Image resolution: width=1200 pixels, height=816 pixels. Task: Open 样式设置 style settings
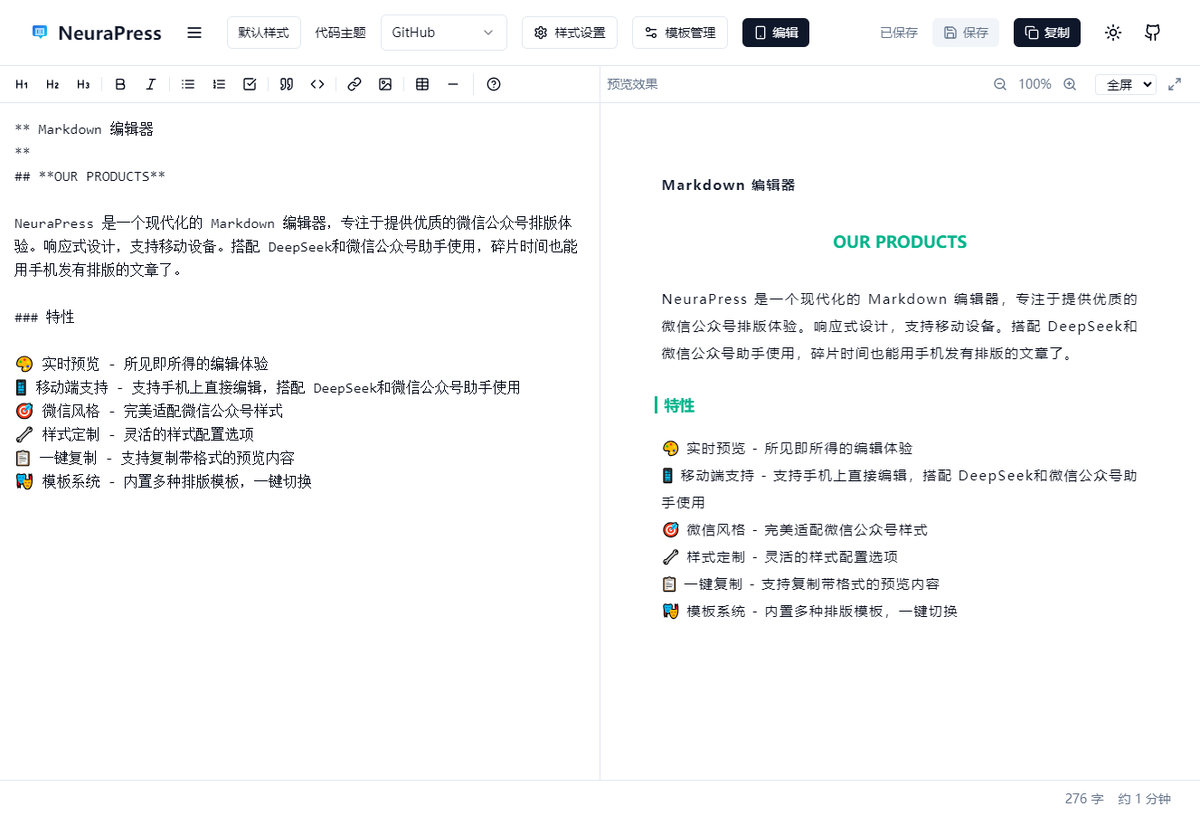click(570, 33)
